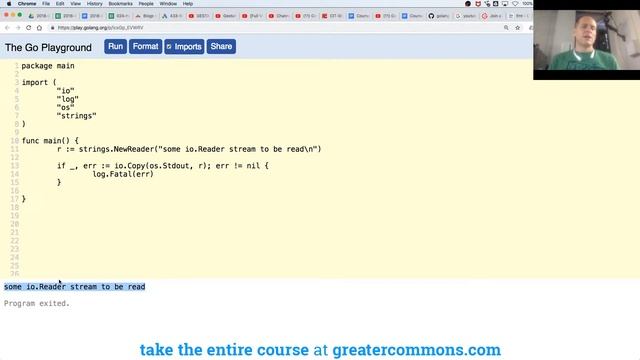This screenshot has height=360, width=640.
Task: Click the AirPlay display icon in menu bar
Action: (x=505, y=4)
